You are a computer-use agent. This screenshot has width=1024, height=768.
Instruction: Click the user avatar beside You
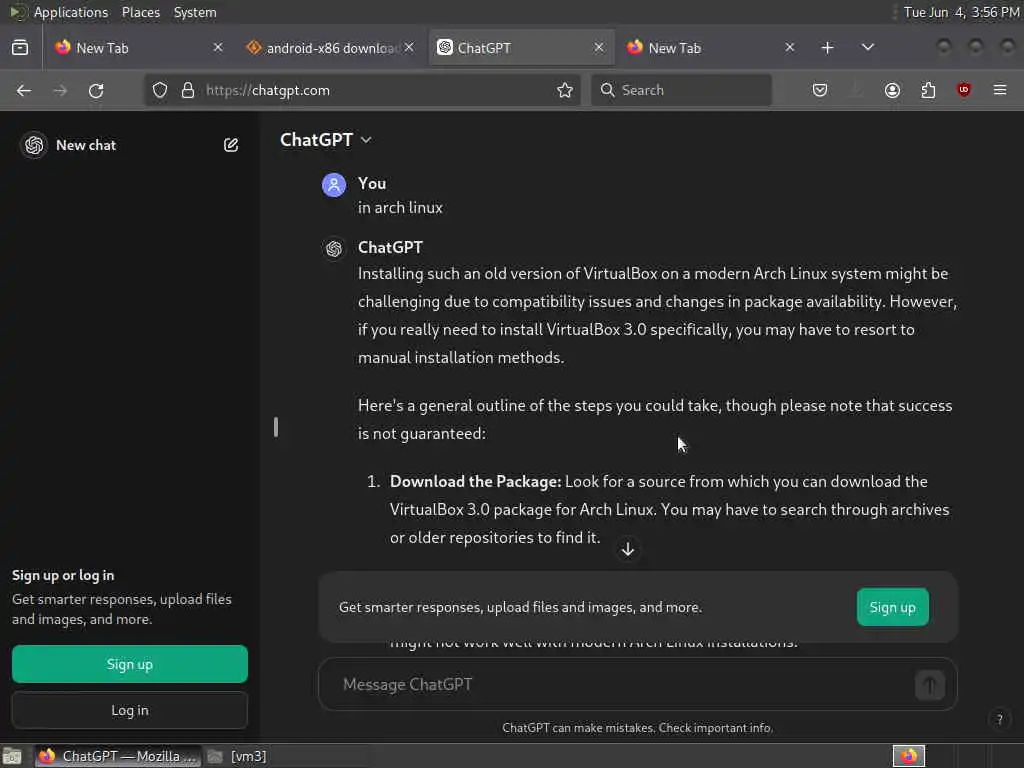click(334, 185)
